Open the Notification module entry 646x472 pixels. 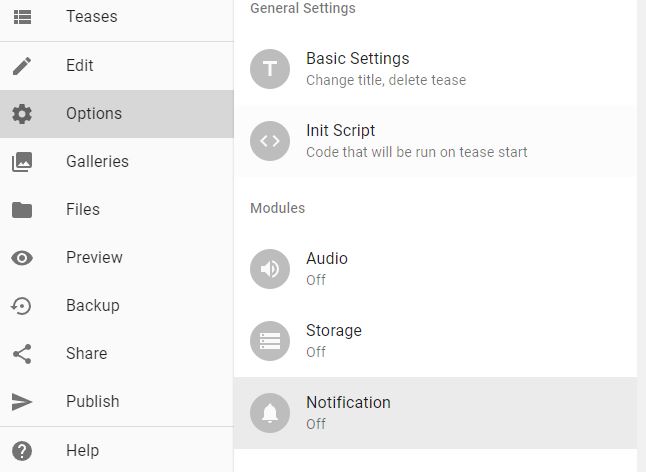tap(435, 413)
